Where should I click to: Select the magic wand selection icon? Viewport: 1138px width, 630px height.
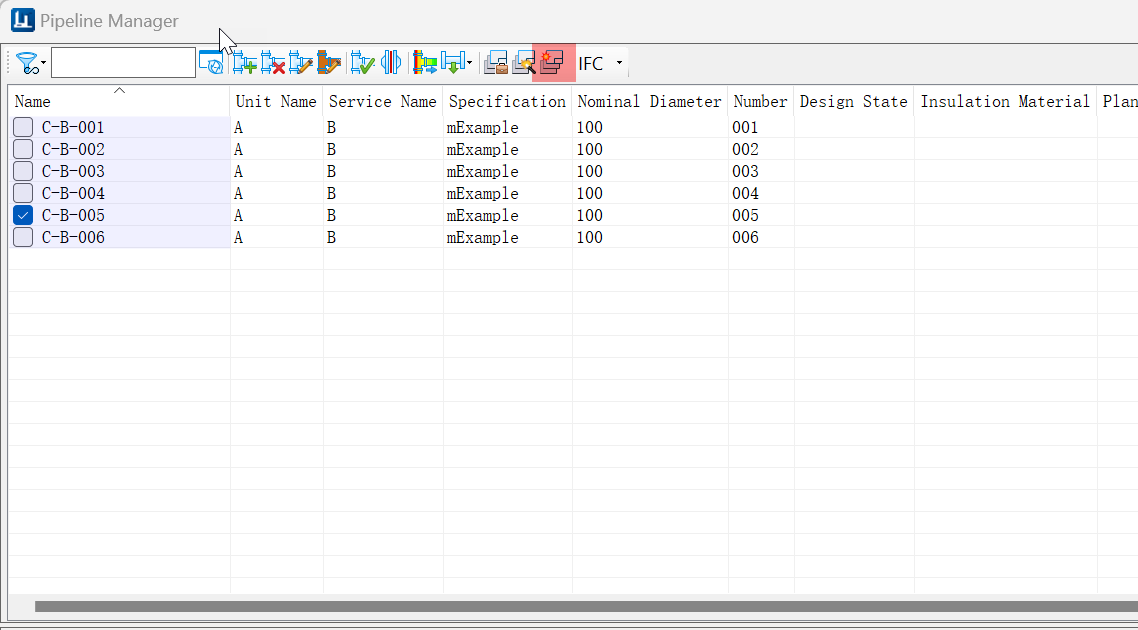[522, 62]
